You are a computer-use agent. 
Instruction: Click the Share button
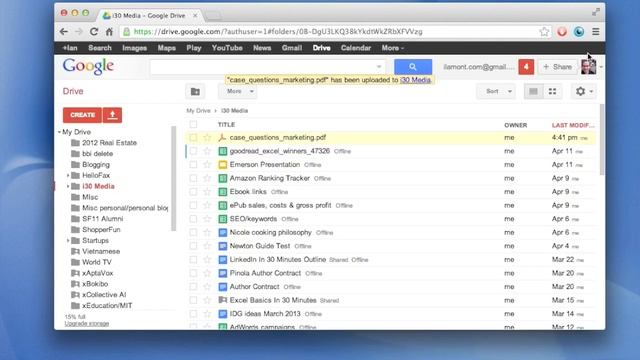(558, 67)
